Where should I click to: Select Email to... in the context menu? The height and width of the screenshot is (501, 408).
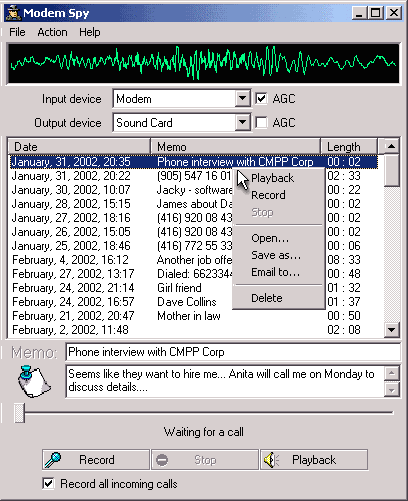pyautogui.click(x=276, y=272)
